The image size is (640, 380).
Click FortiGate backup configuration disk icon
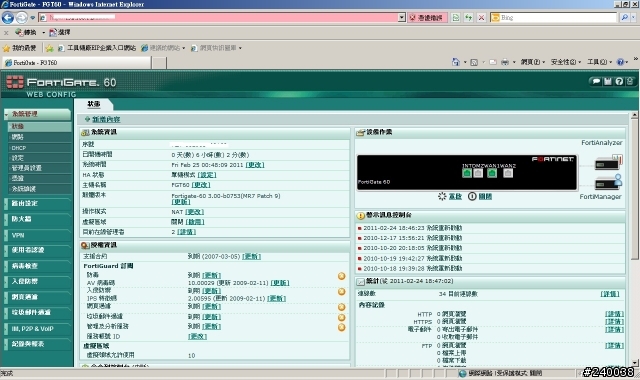[x=608, y=82]
